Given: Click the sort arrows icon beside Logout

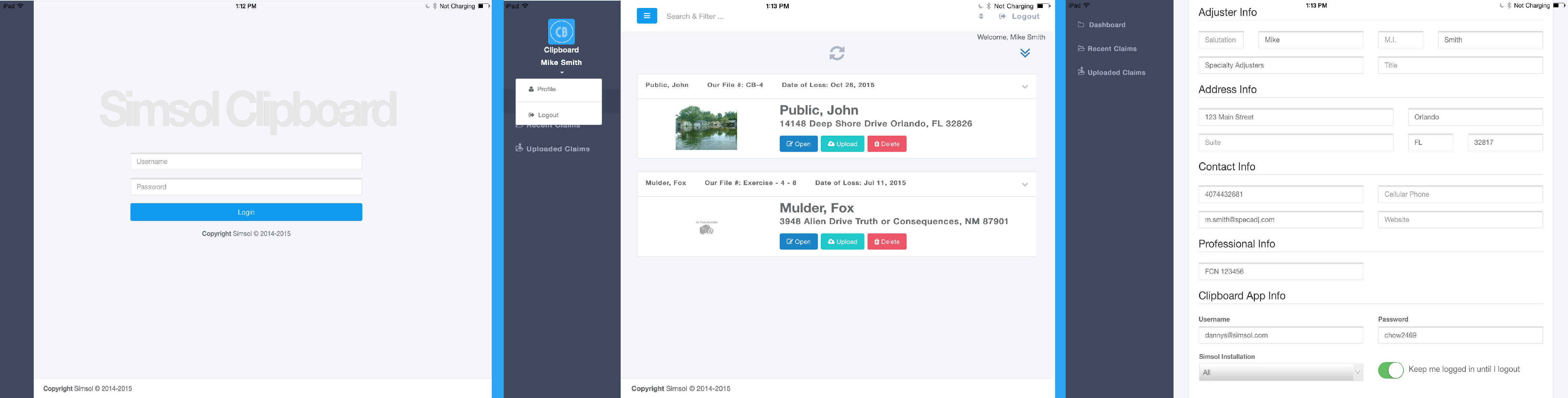Looking at the screenshot, I should [x=981, y=17].
